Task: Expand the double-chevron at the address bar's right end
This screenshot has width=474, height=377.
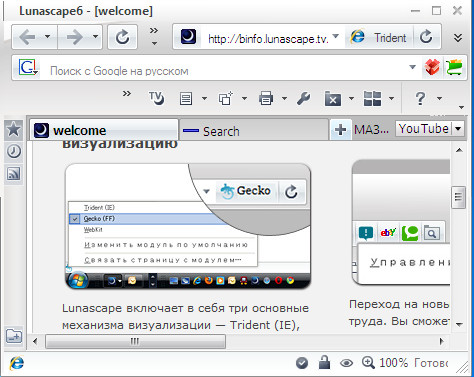Action: point(458,37)
